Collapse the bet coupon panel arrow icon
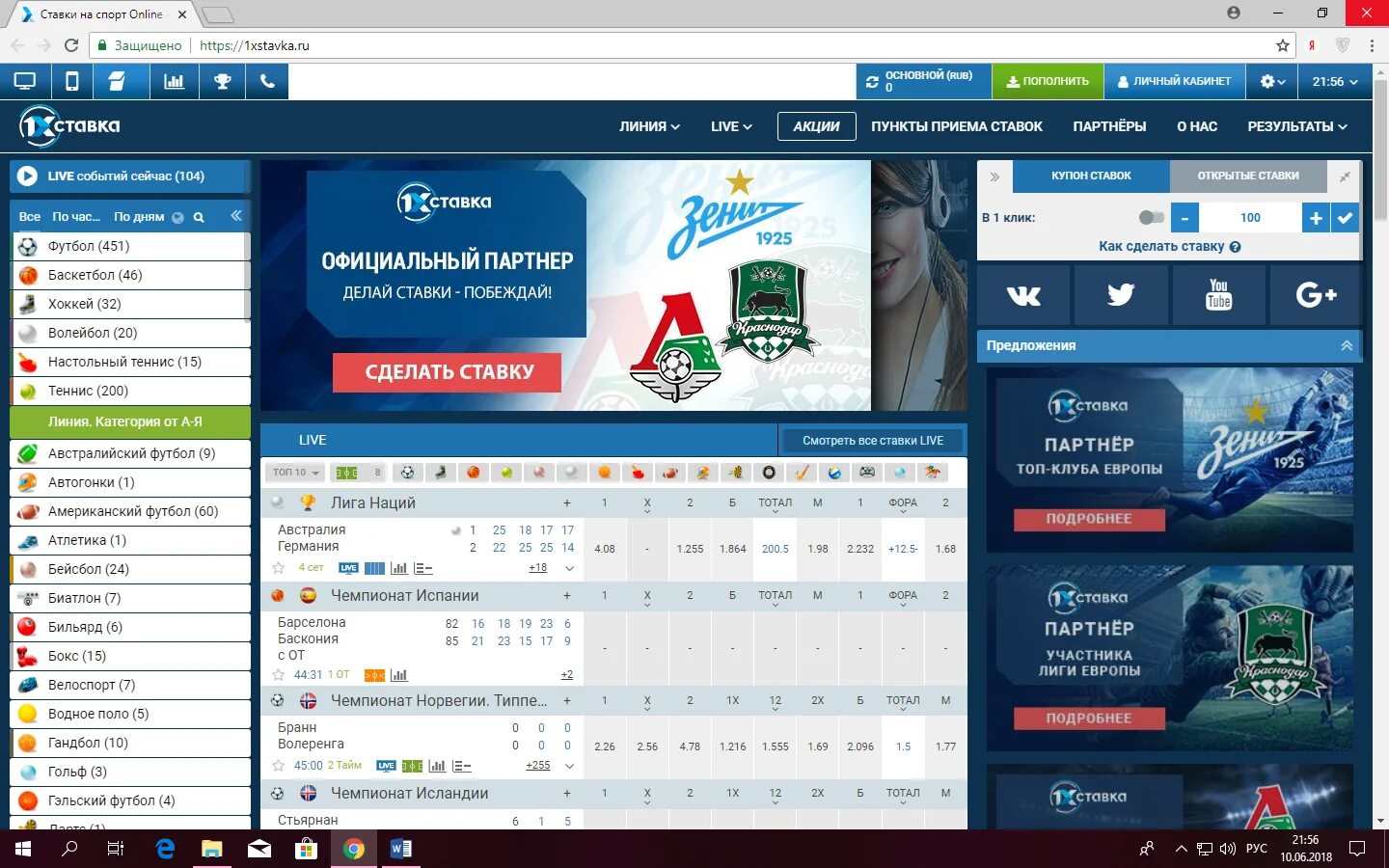Image resolution: width=1389 pixels, height=868 pixels. 994,176
